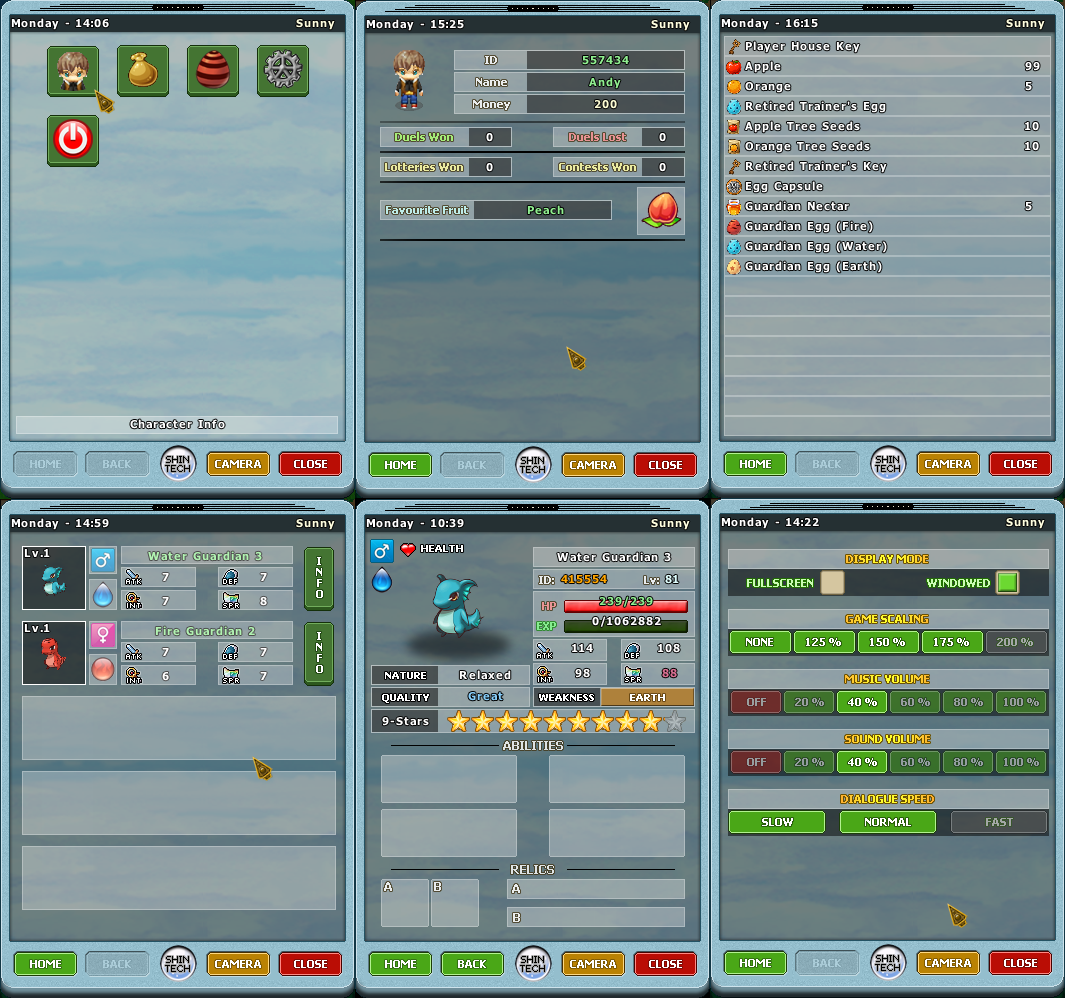The width and height of the screenshot is (1065, 998).
Task: Click CLOSE on the guardian detail panel
Action: pos(665,964)
